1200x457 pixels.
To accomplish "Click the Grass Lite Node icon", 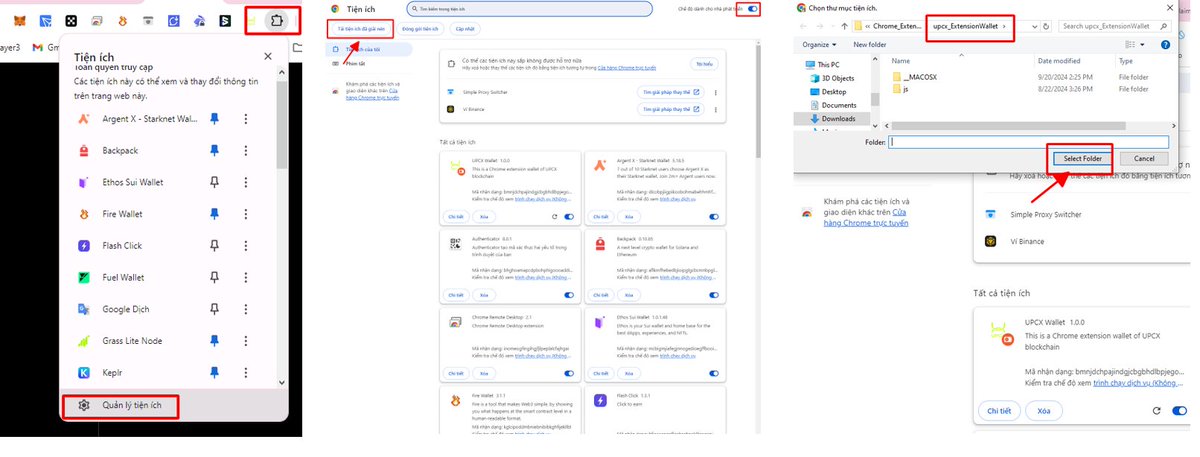I will click(x=83, y=341).
